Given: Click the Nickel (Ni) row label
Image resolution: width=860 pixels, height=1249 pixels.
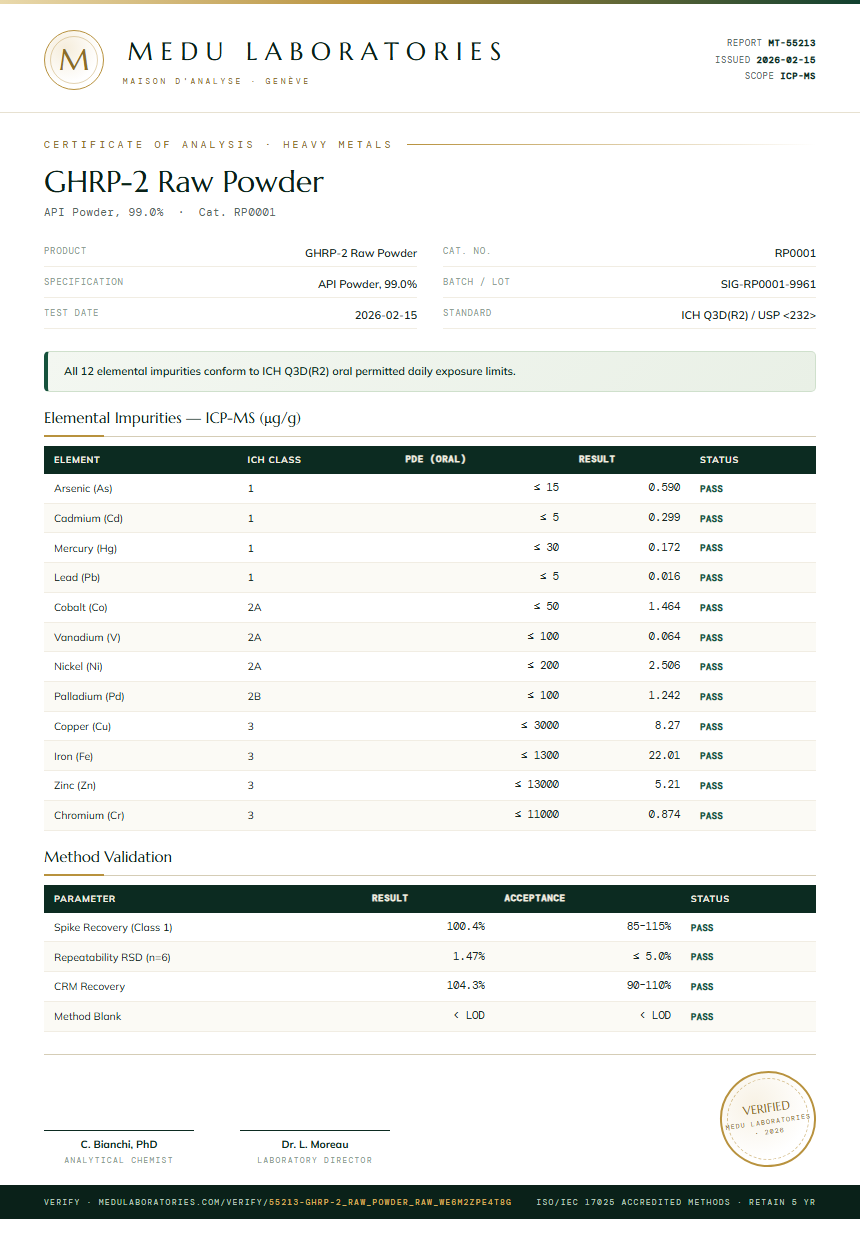Looking at the screenshot, I should [78, 667].
